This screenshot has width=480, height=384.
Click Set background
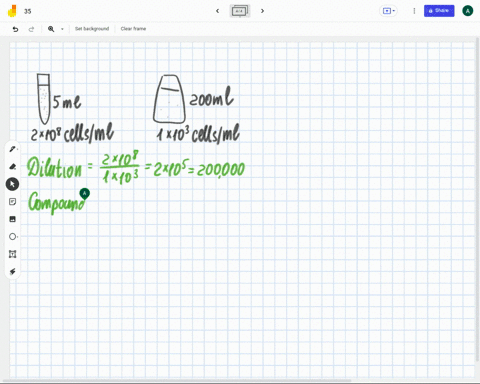click(92, 29)
